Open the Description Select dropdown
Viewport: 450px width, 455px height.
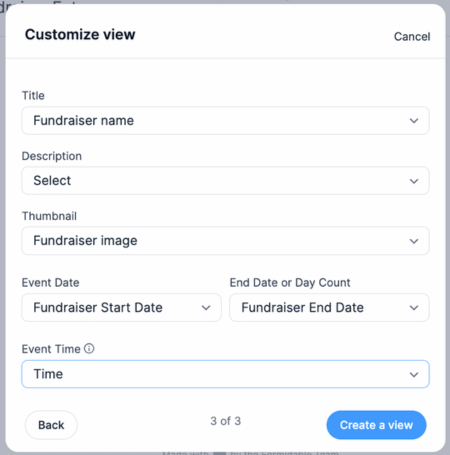(x=225, y=181)
